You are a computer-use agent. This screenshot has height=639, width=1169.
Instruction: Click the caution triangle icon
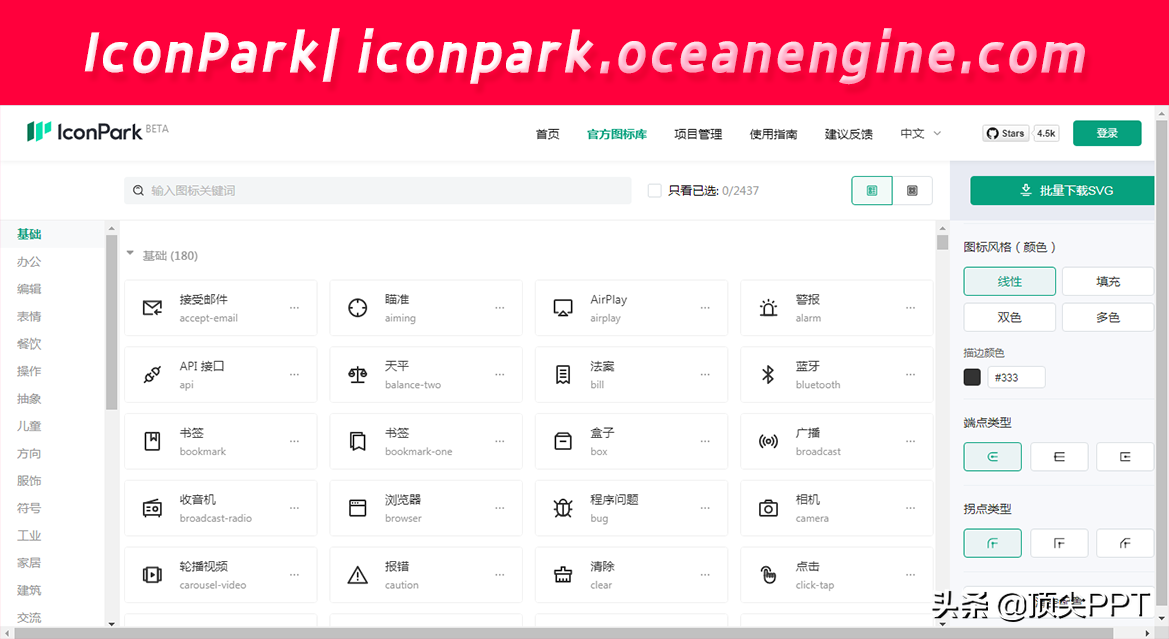[x=358, y=575]
